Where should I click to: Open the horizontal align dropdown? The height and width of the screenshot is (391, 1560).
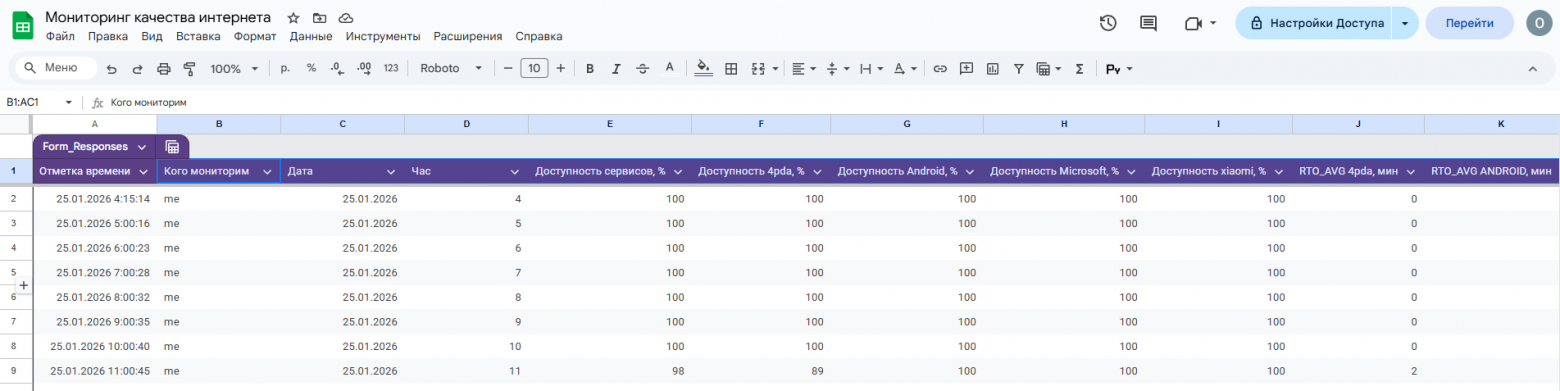(x=805, y=69)
